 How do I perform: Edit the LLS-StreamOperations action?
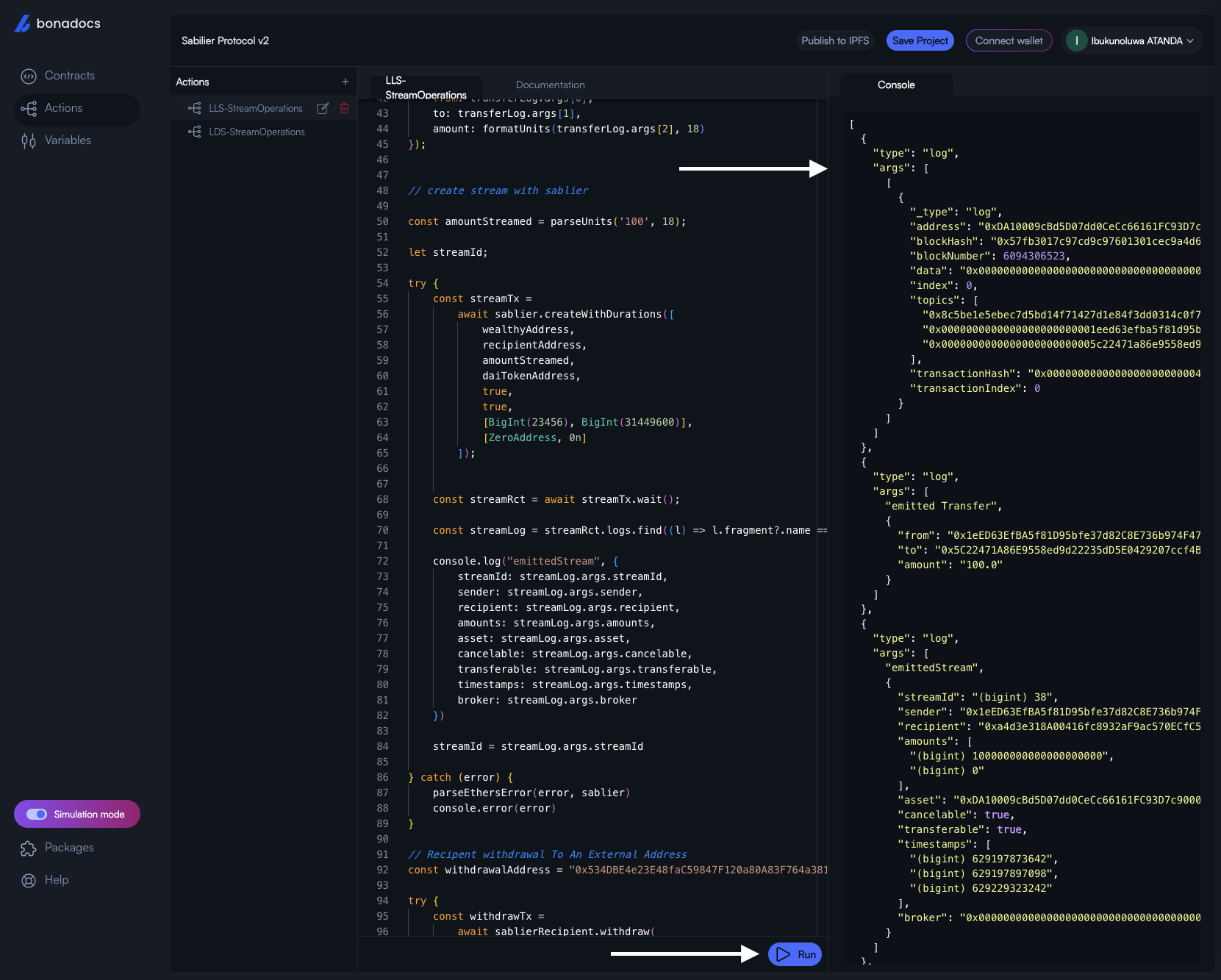(x=323, y=108)
